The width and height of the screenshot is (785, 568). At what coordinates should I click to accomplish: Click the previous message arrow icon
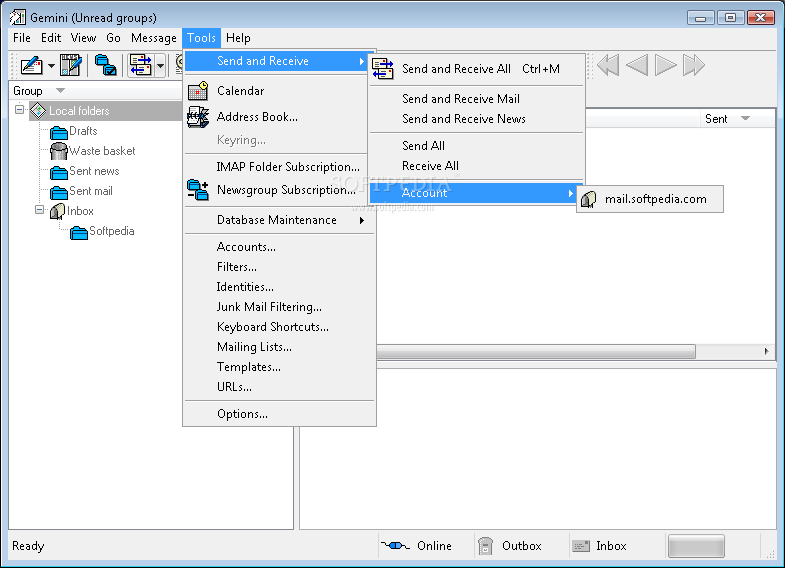pos(637,65)
